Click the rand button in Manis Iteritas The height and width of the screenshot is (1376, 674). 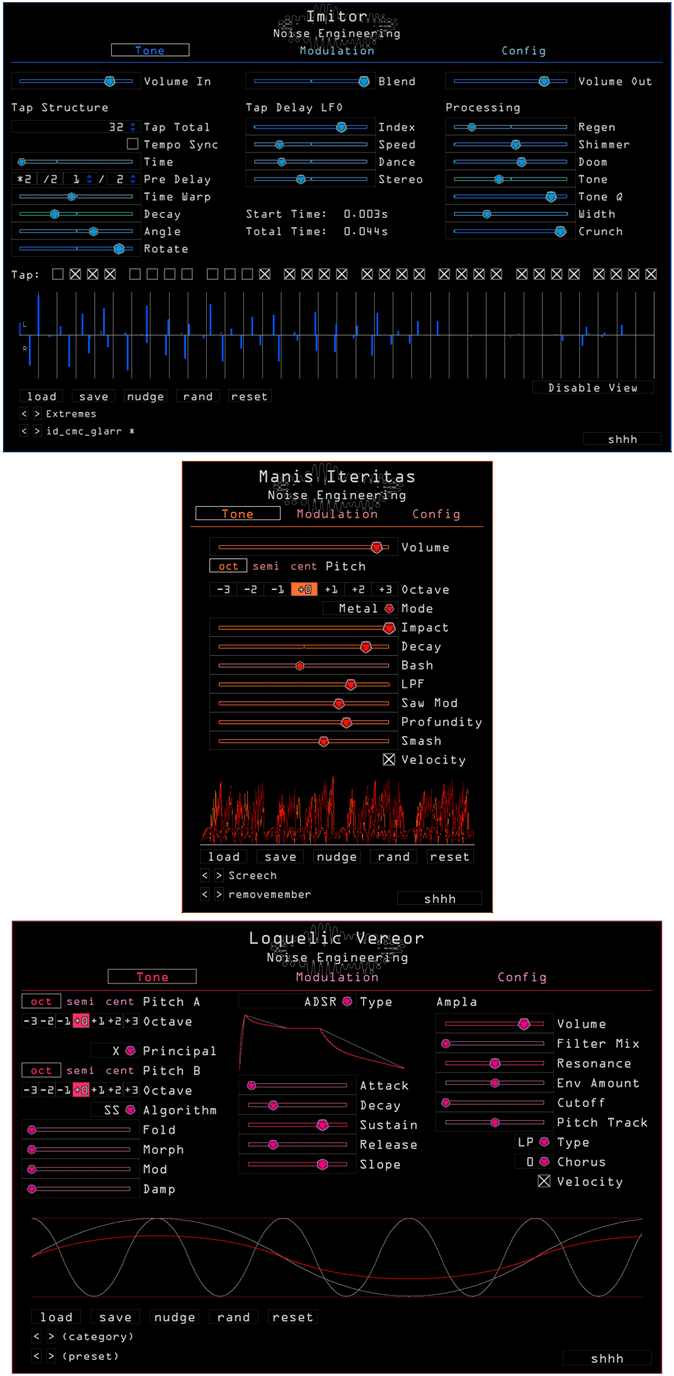pyautogui.click(x=394, y=857)
